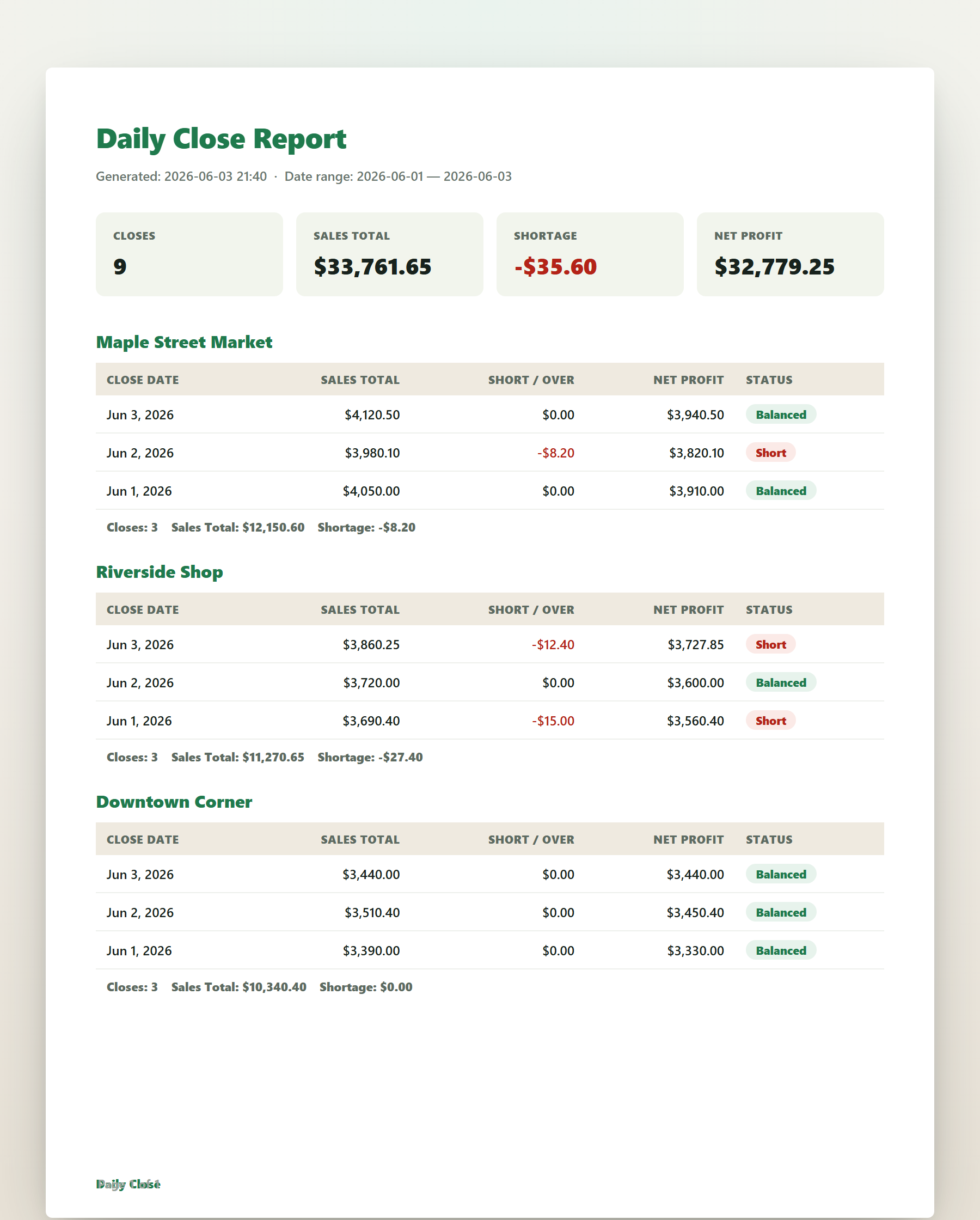
Task: Click Riverside sales value $3,860.25
Action: pos(371,644)
